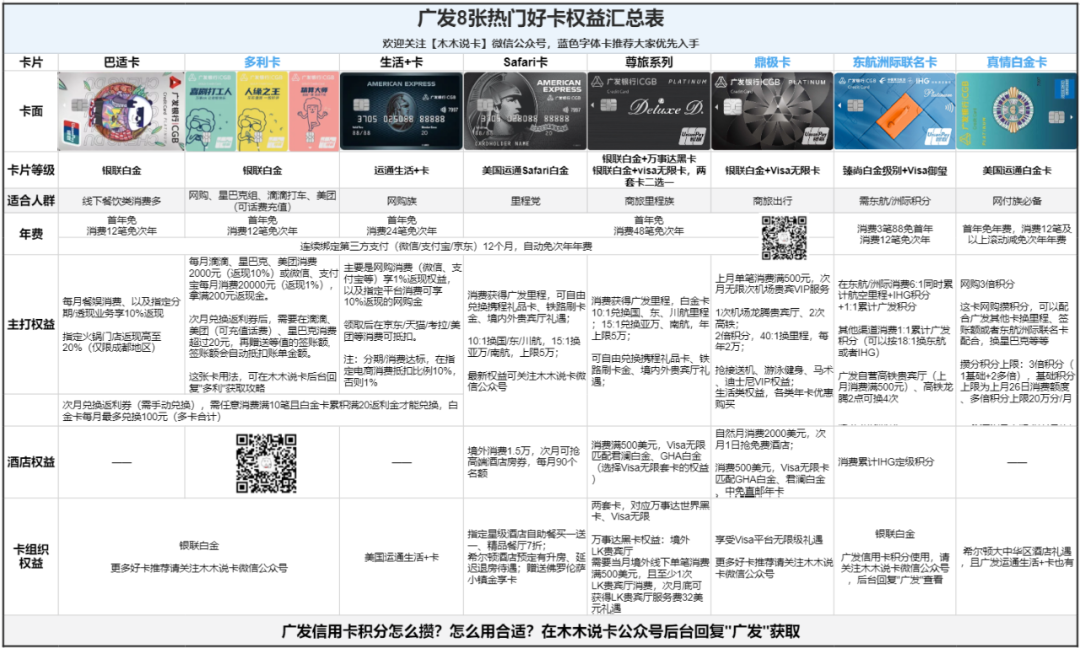1080x648 pixels.
Task: Select the 尊旅系列 column header
Action: [x=649, y=62]
